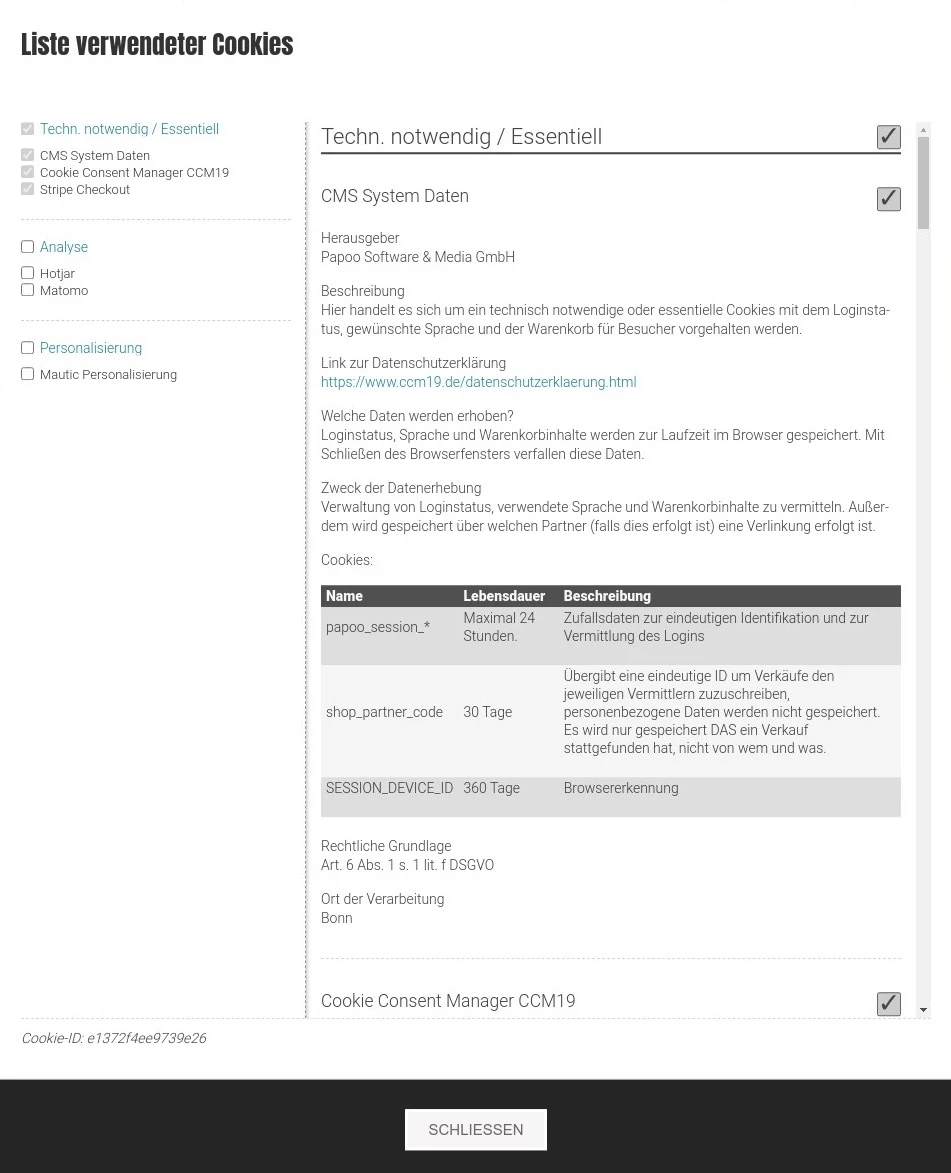Open the CCM19 Datenschutzerklaerung link

pyautogui.click(x=478, y=381)
